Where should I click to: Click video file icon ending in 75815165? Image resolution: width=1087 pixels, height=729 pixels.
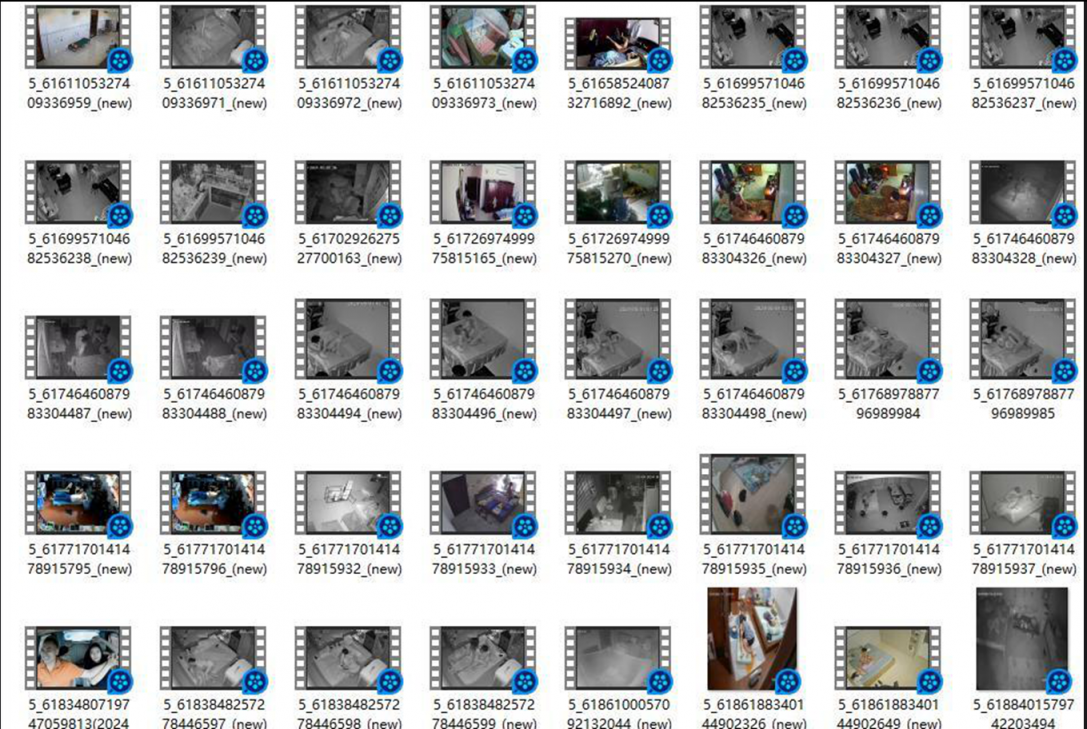[483, 195]
